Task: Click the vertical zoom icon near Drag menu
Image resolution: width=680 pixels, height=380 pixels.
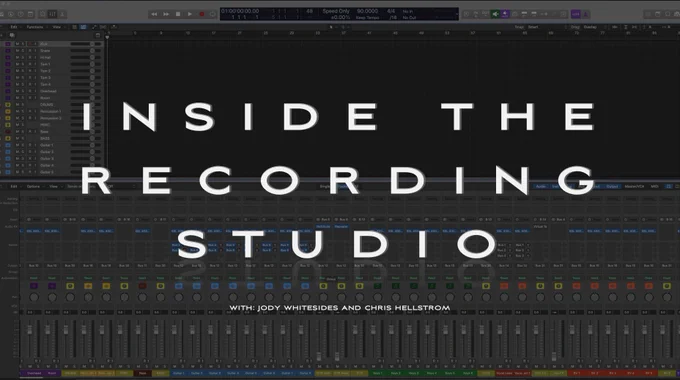Action: click(x=625, y=27)
